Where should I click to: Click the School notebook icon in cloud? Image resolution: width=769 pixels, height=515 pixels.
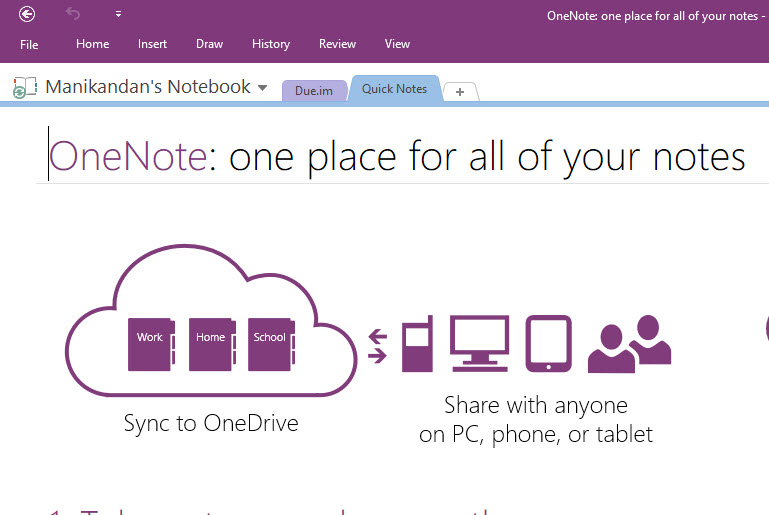click(x=271, y=344)
